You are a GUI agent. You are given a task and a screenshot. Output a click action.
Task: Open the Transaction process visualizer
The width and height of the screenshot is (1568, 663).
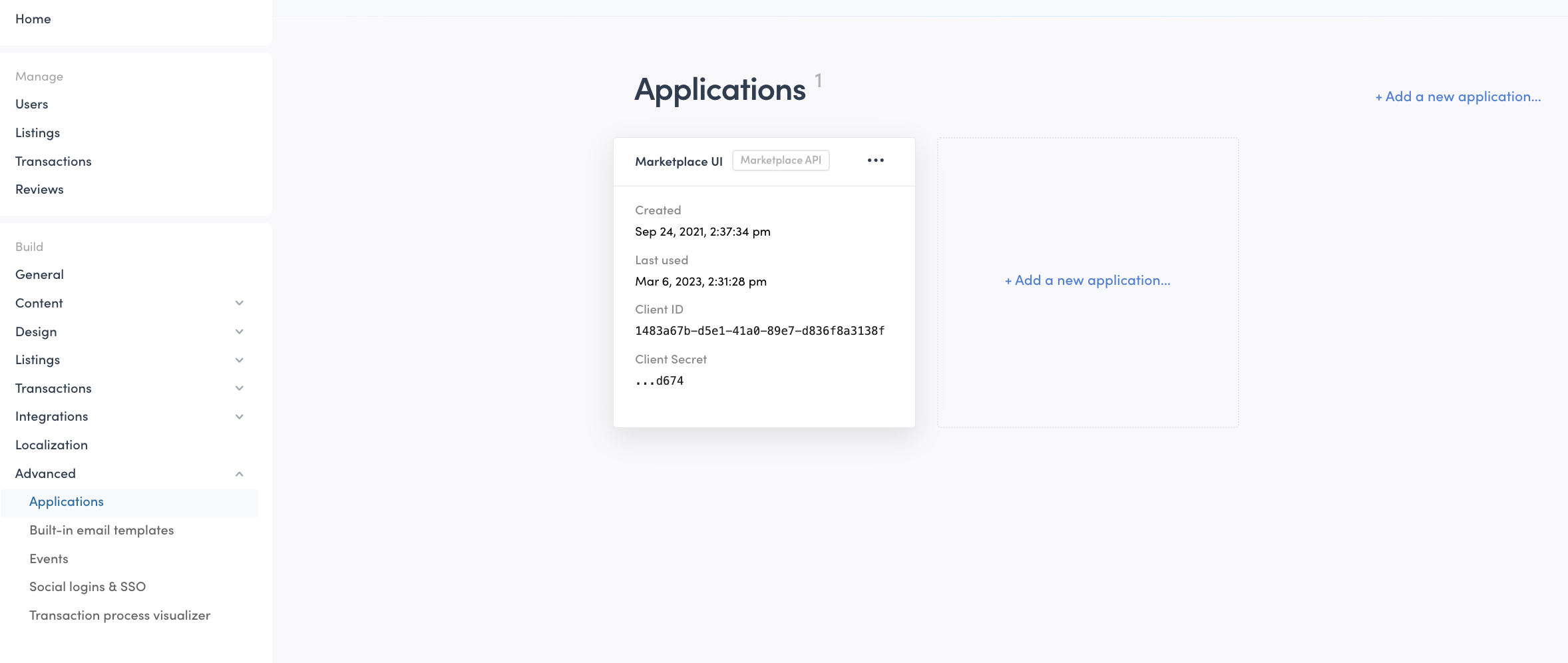(x=119, y=616)
